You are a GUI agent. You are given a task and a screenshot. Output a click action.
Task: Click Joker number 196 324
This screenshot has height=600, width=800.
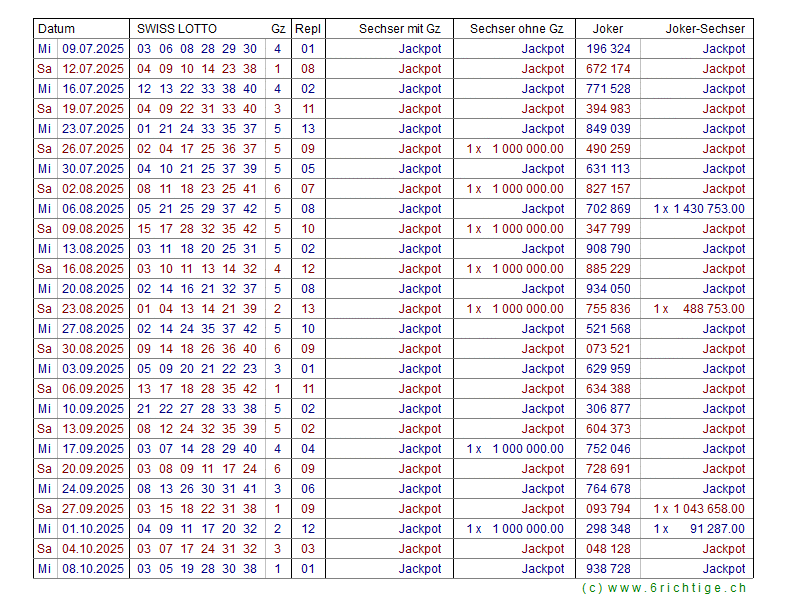(x=608, y=49)
